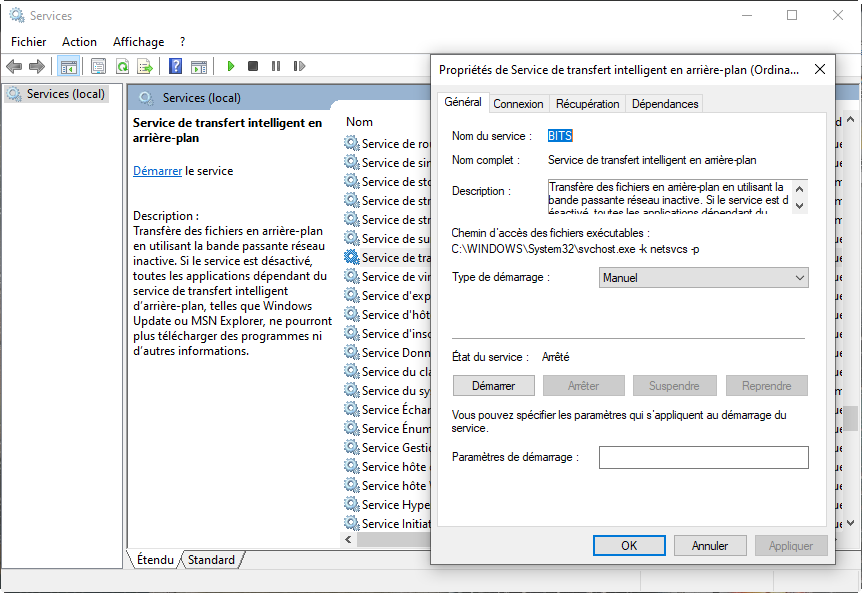862x593 pixels.
Task: Click gear icon of Service de vir… row
Action: 352,276
